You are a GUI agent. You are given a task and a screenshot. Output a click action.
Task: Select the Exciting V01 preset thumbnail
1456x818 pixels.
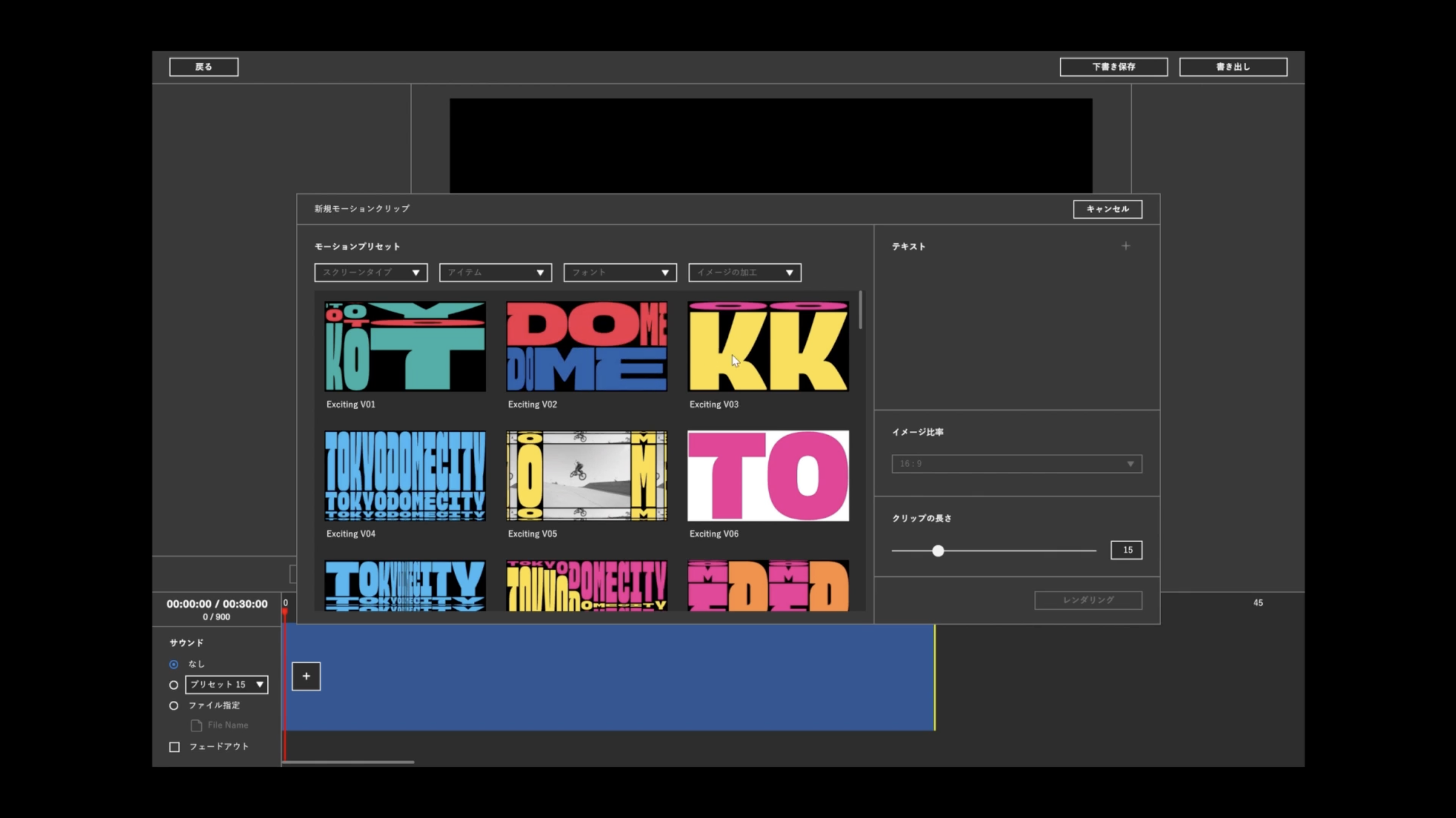[x=405, y=347]
